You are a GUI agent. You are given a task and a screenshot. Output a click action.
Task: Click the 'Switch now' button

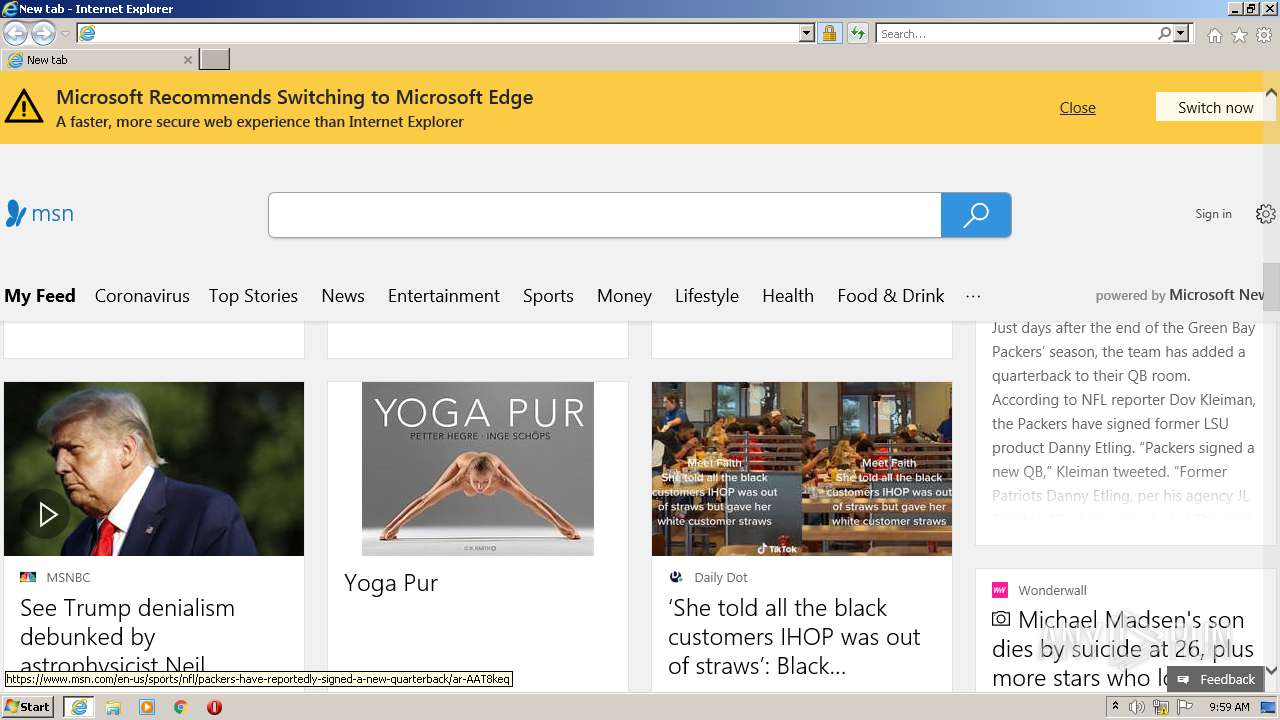tap(1215, 107)
